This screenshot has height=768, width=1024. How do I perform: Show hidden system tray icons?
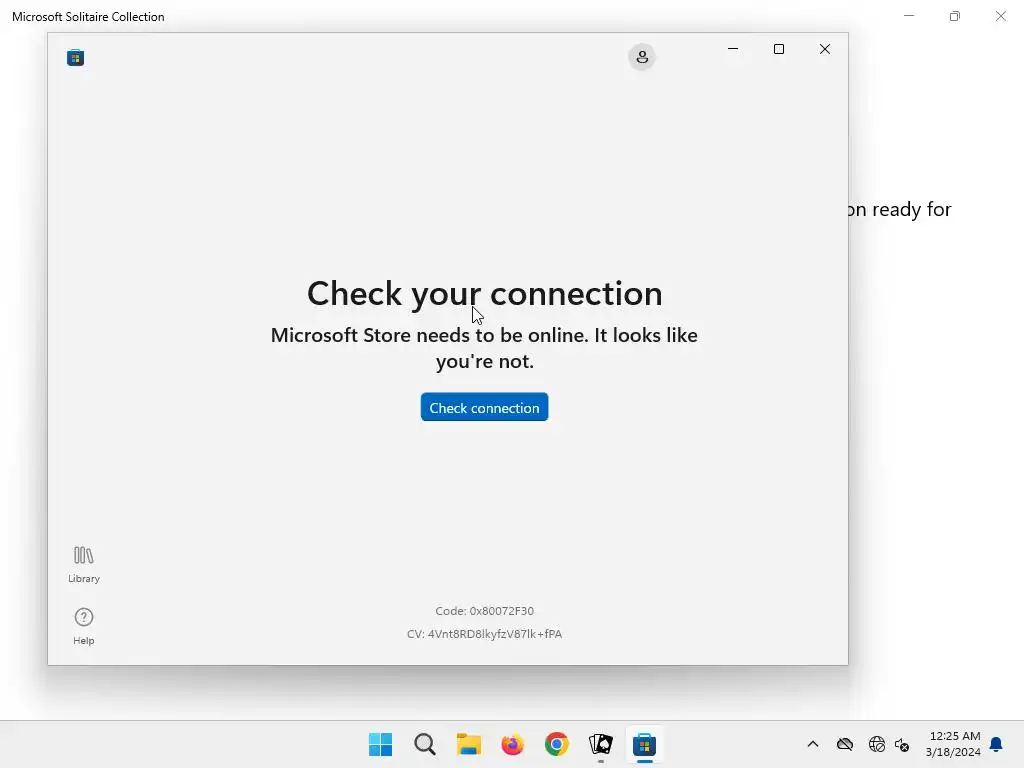pyautogui.click(x=812, y=744)
